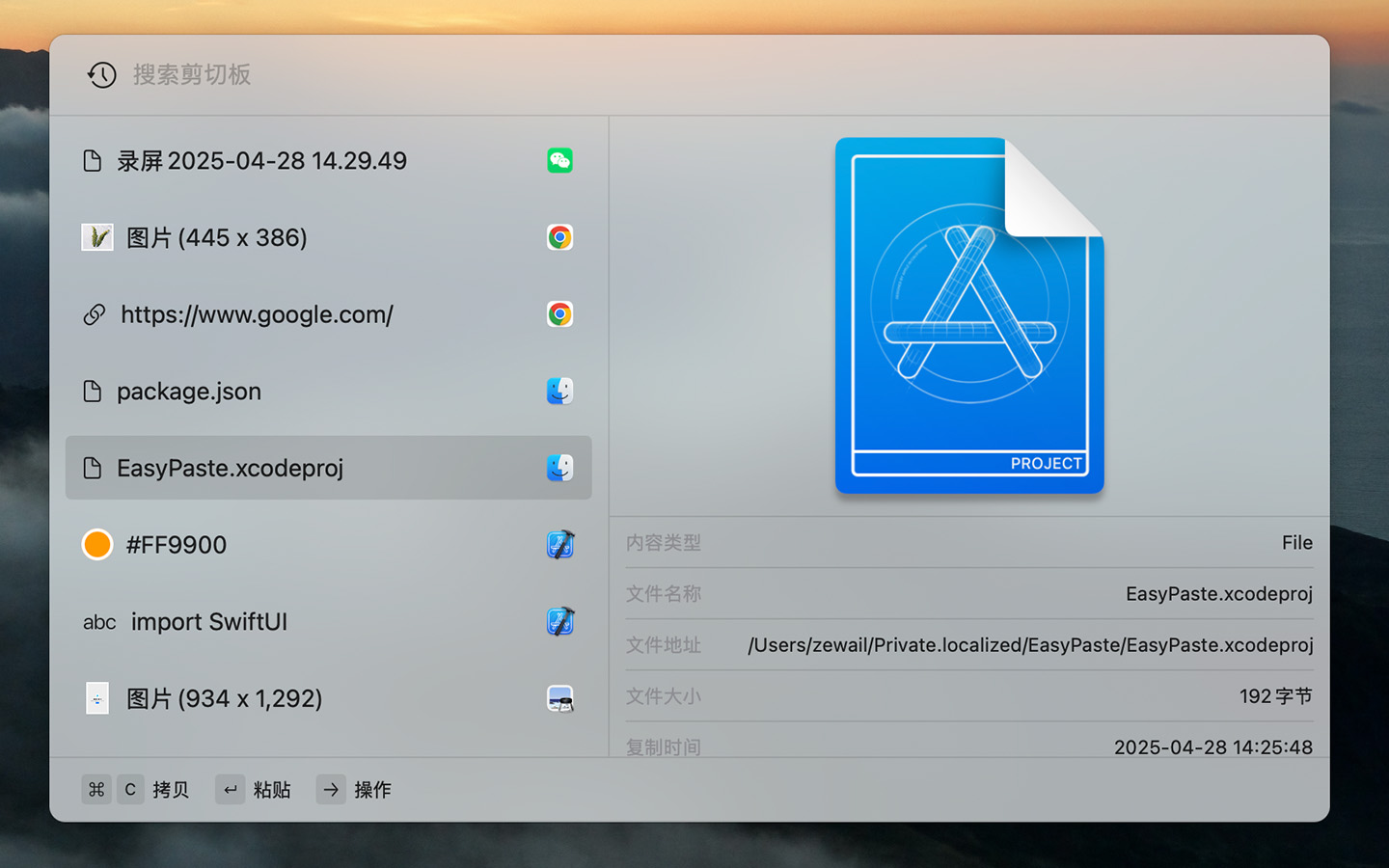
Task: Focus the 搜索剪切板 search field
Action: coord(191,74)
